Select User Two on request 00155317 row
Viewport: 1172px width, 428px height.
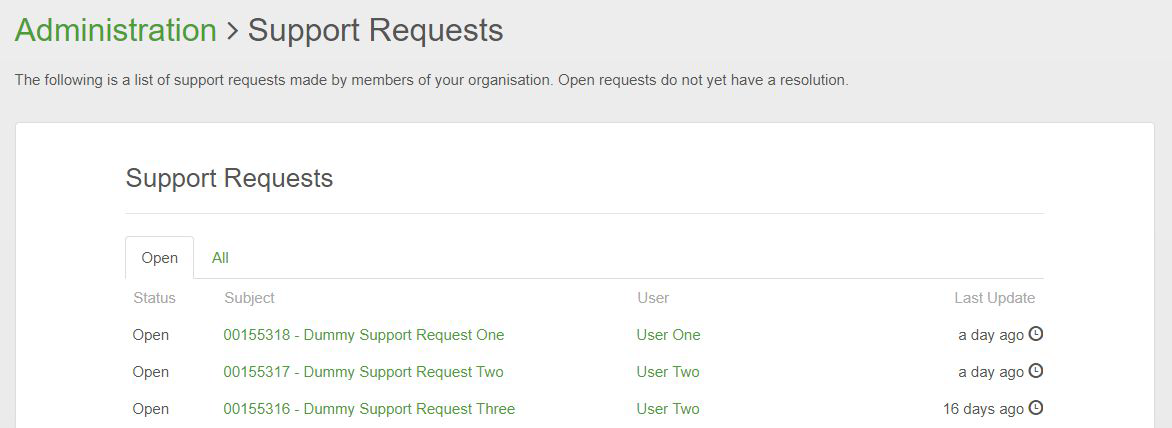(x=668, y=372)
